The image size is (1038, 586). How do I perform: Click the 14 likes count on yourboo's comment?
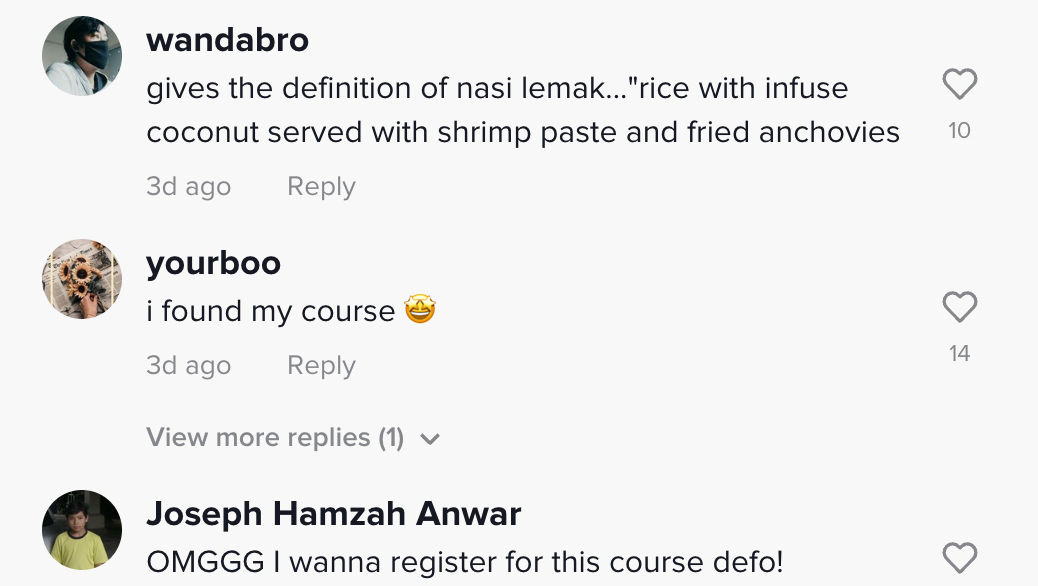959,354
